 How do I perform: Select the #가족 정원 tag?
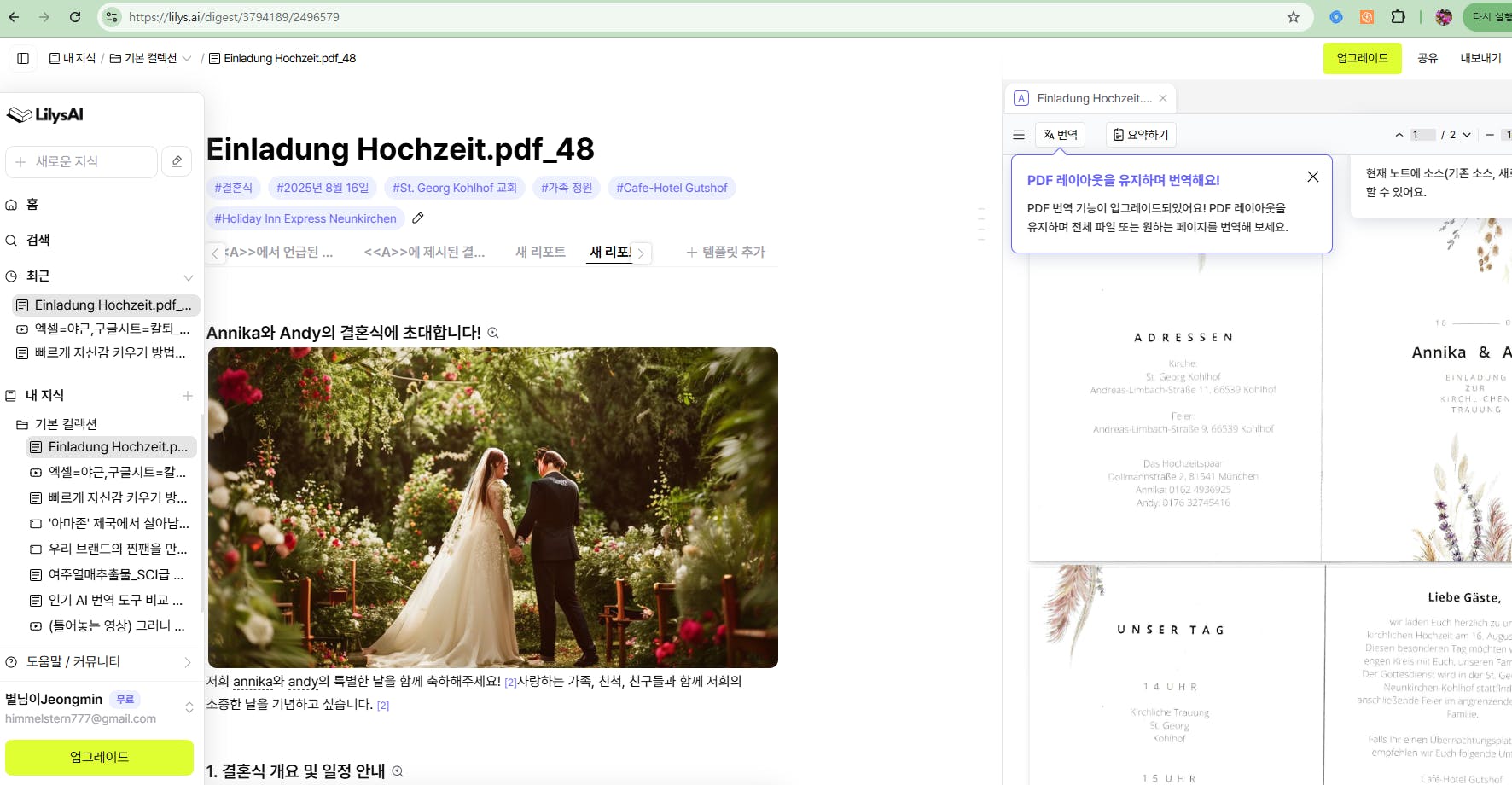pos(567,188)
